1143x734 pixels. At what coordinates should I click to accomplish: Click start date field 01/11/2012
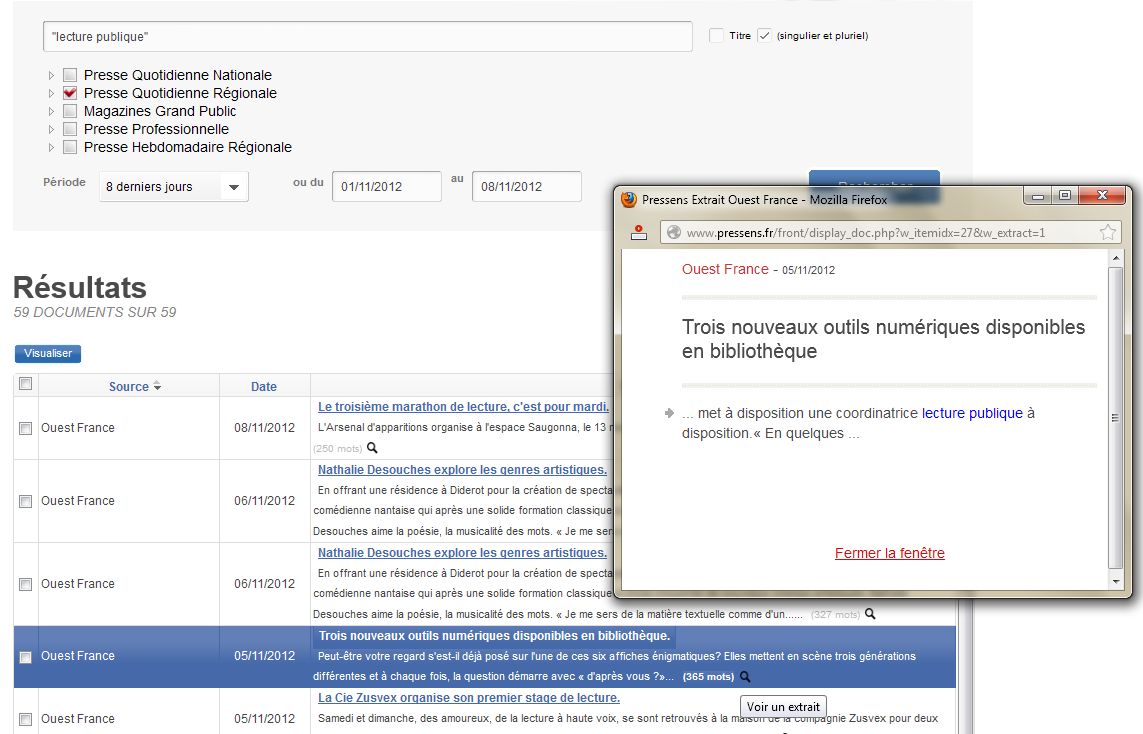[x=386, y=187]
